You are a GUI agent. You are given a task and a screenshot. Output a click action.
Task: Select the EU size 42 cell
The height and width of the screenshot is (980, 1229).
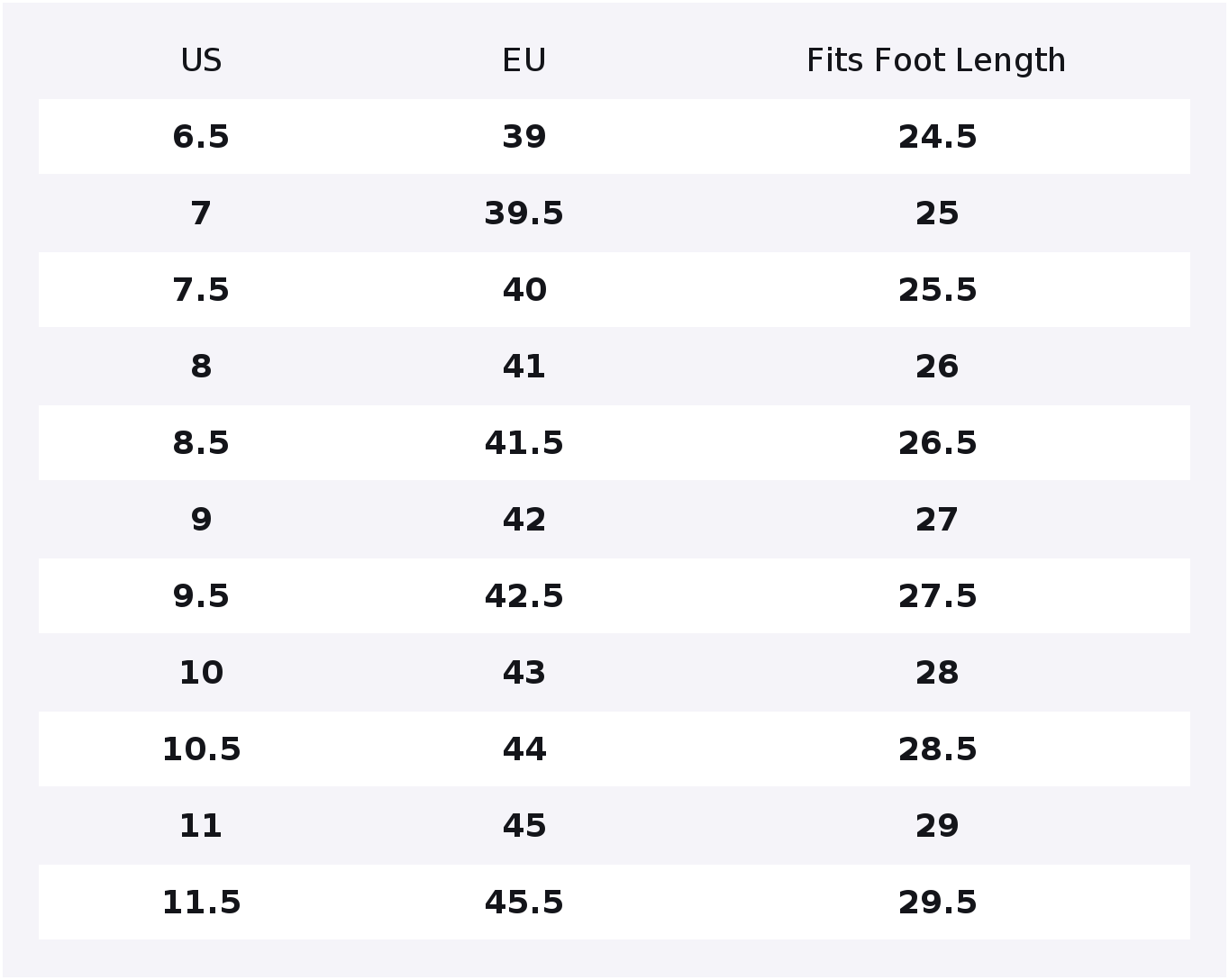pos(523,520)
